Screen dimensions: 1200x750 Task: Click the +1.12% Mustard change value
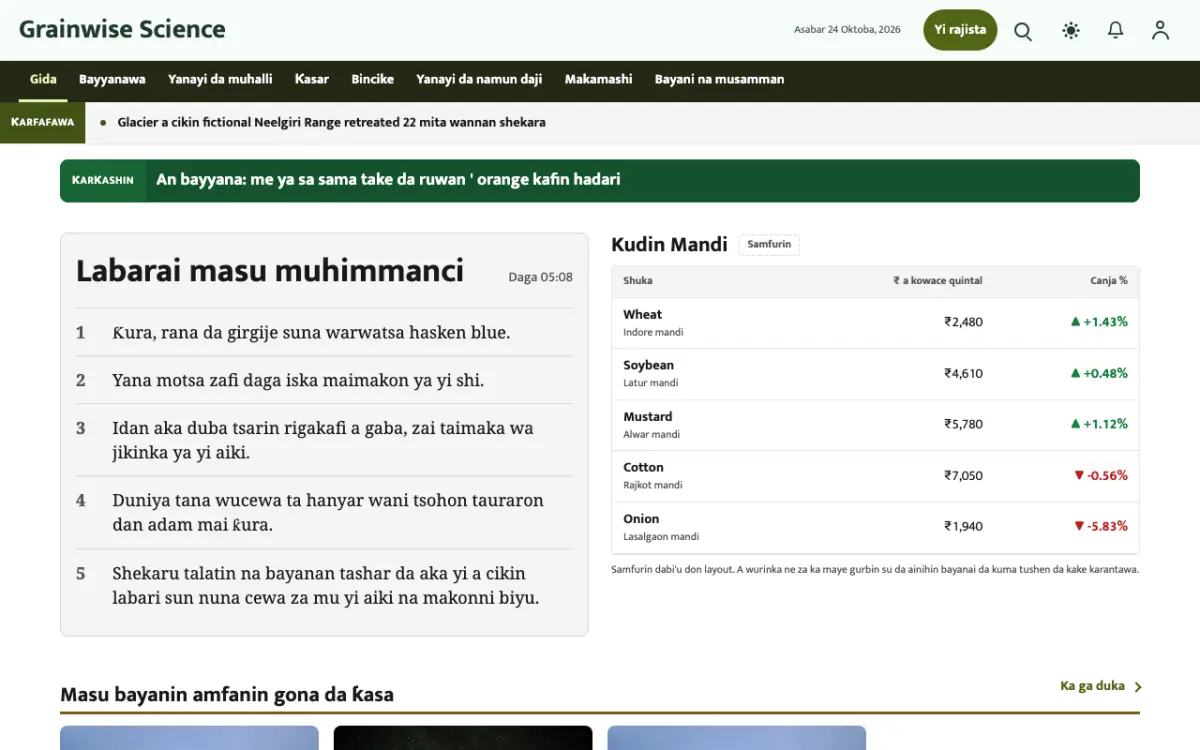point(1099,424)
